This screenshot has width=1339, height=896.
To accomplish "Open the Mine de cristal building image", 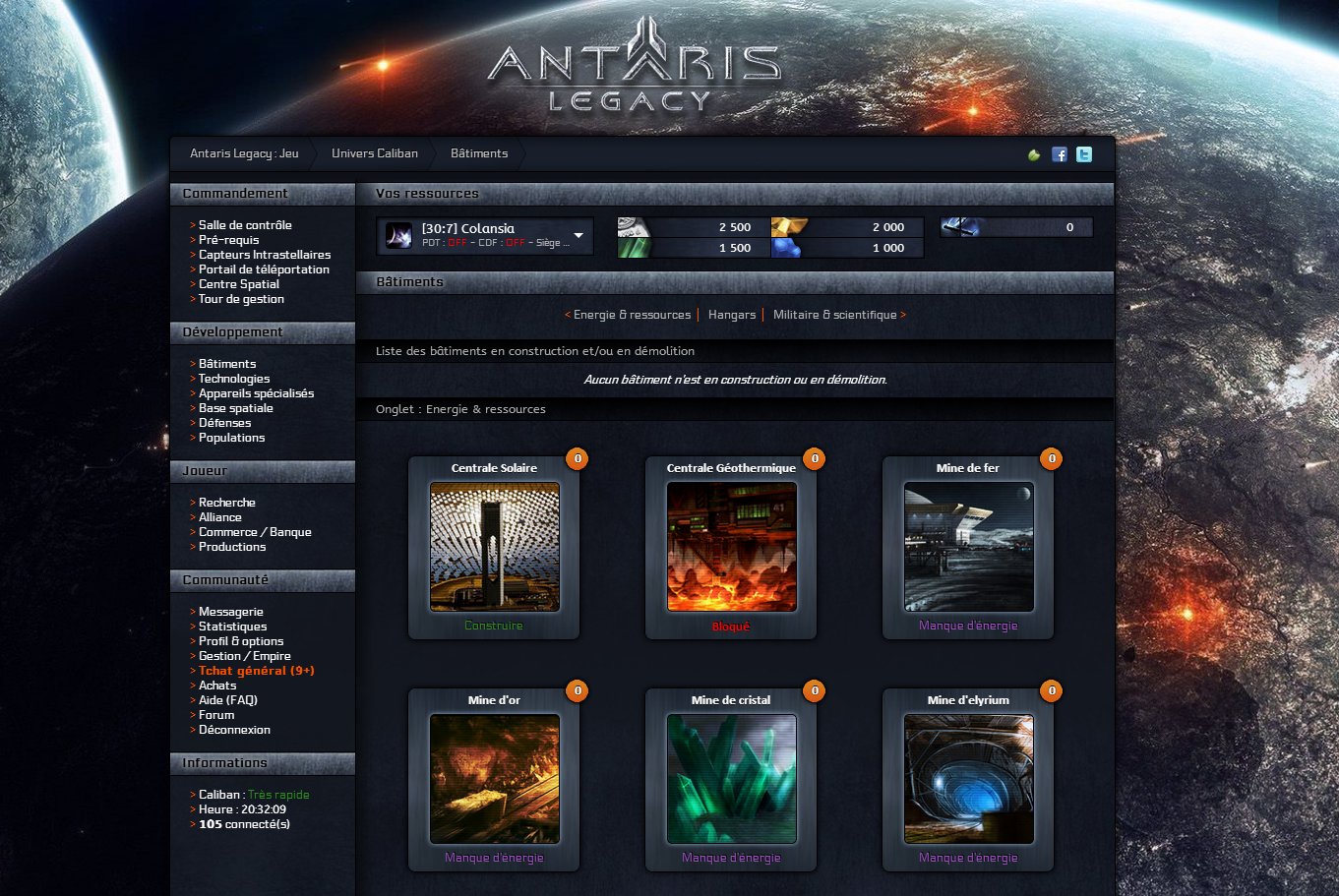I will (x=731, y=779).
